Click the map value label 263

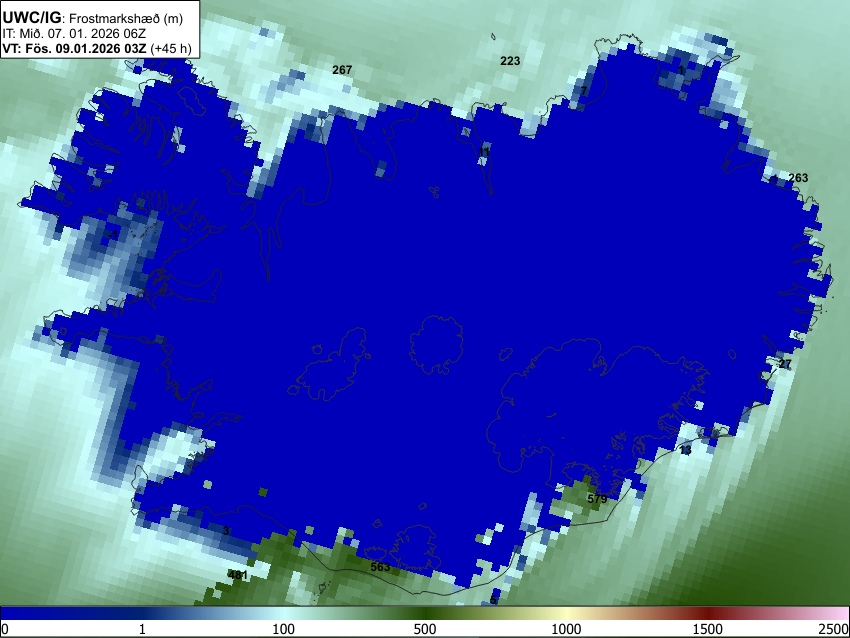pos(798,178)
